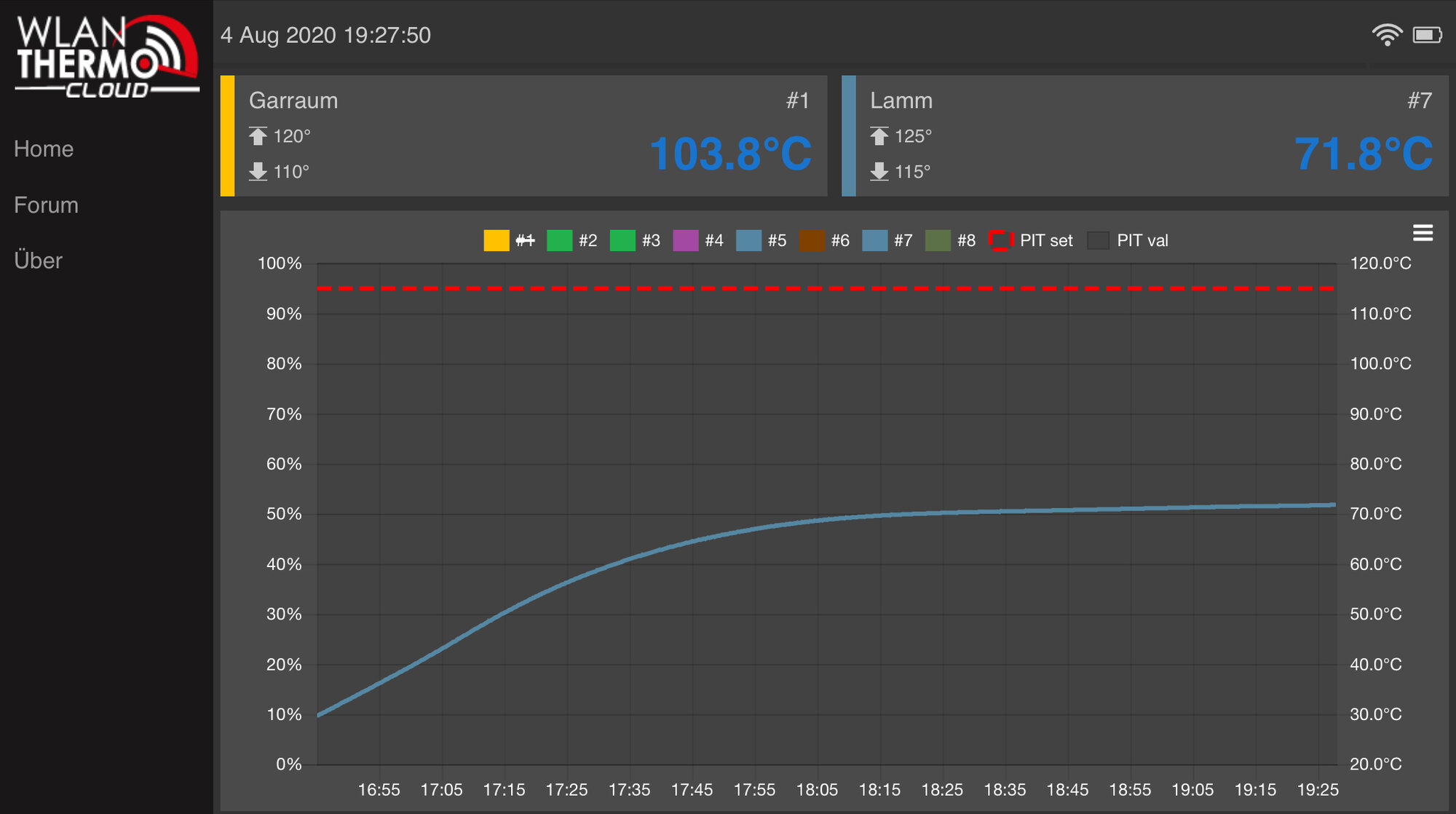Click the red dashed PIT set line
1456x814 pixels.
(x=826, y=288)
